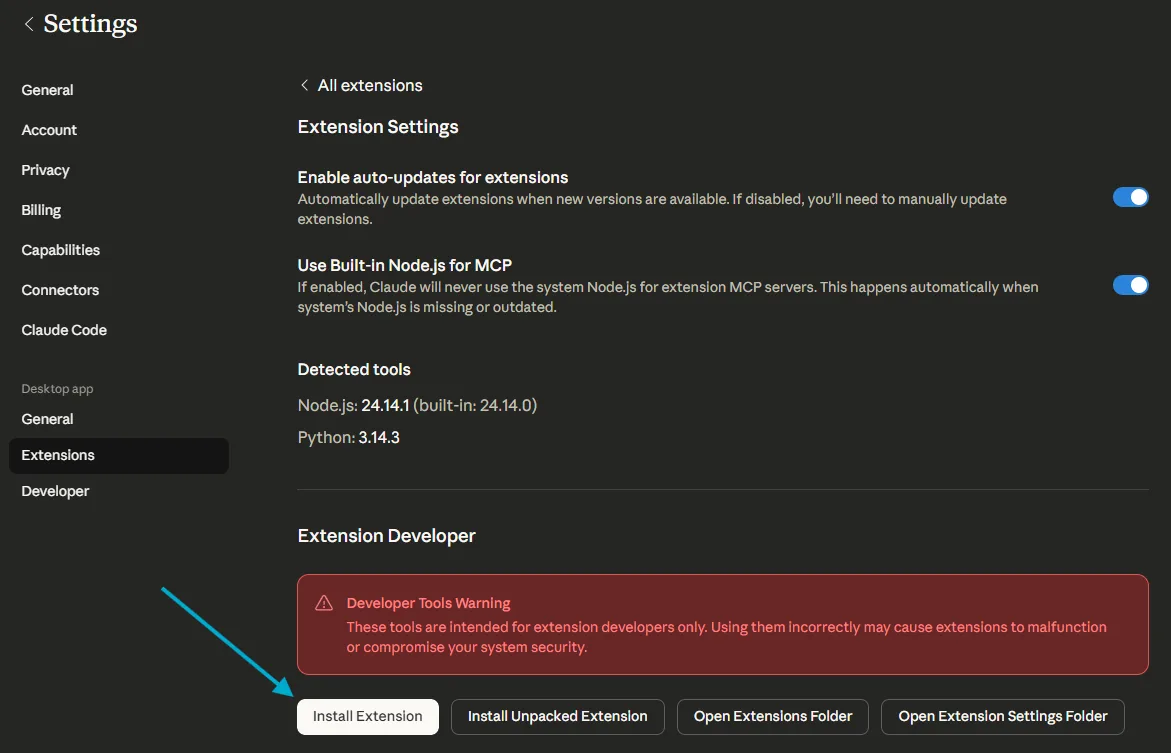Go to Account settings
The height and width of the screenshot is (753, 1171).
[49, 129]
